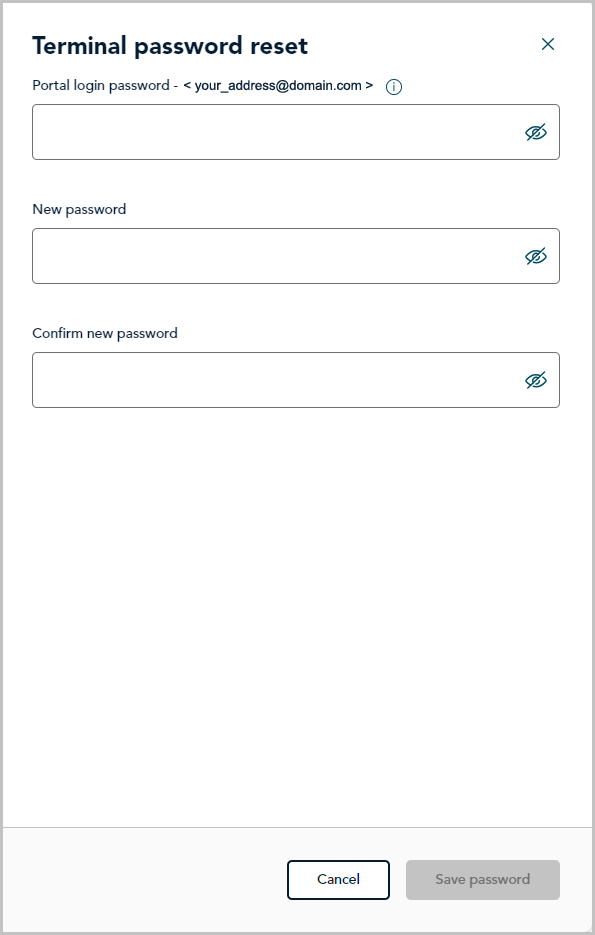Focus the Portal login password input field

coord(296,132)
